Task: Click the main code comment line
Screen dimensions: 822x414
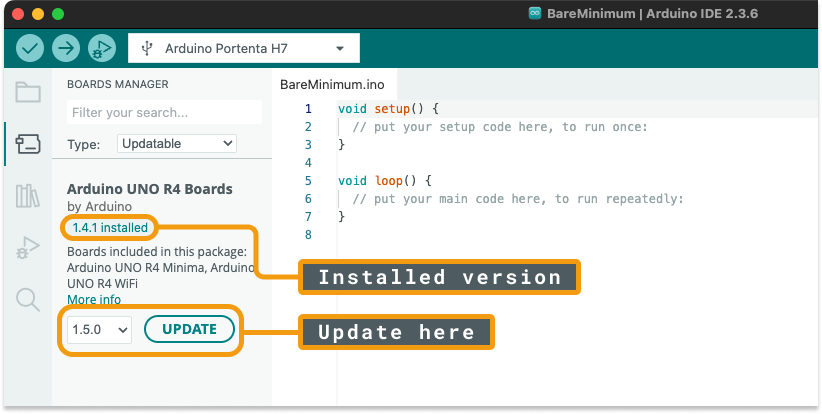Action: pyautogui.click(x=518, y=199)
